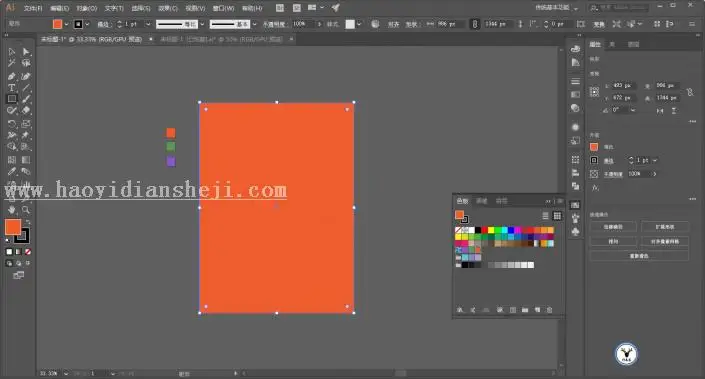This screenshot has height=379, width=705.
Task: Select the Shaper tool
Action: (12, 110)
